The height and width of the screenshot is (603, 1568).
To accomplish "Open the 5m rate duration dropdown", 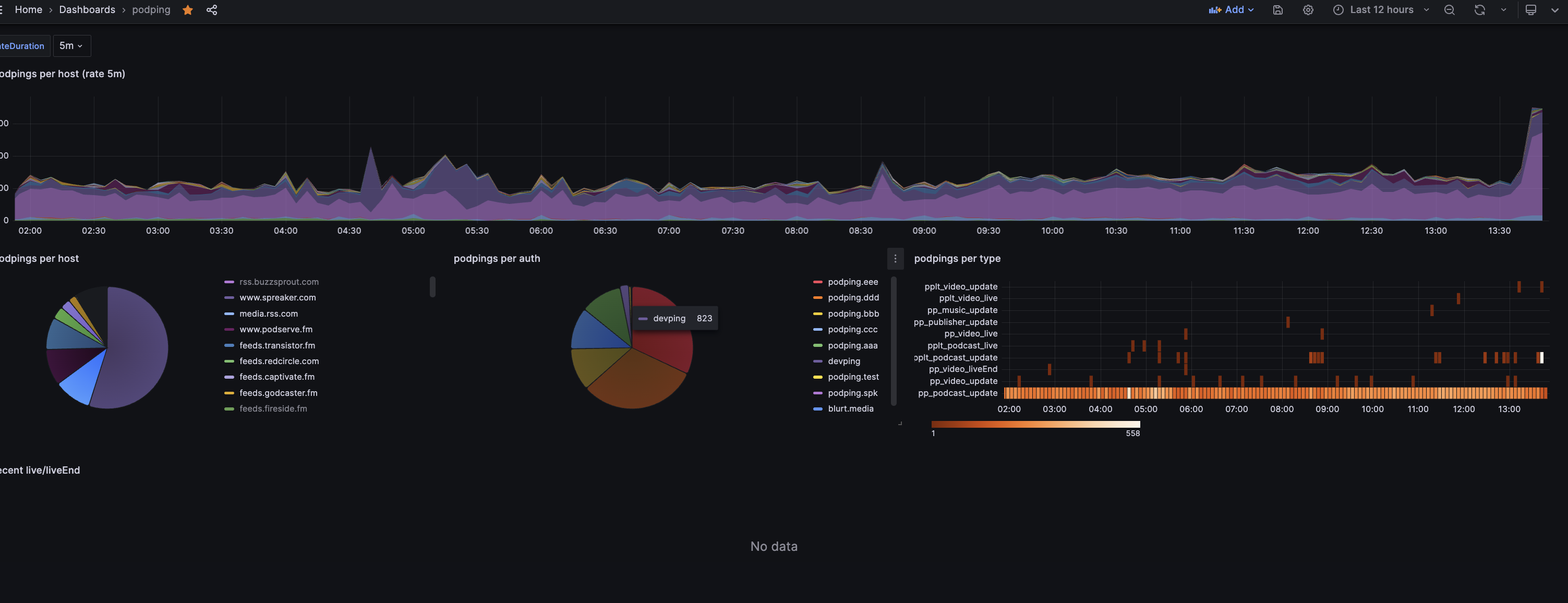I will coord(71,45).
